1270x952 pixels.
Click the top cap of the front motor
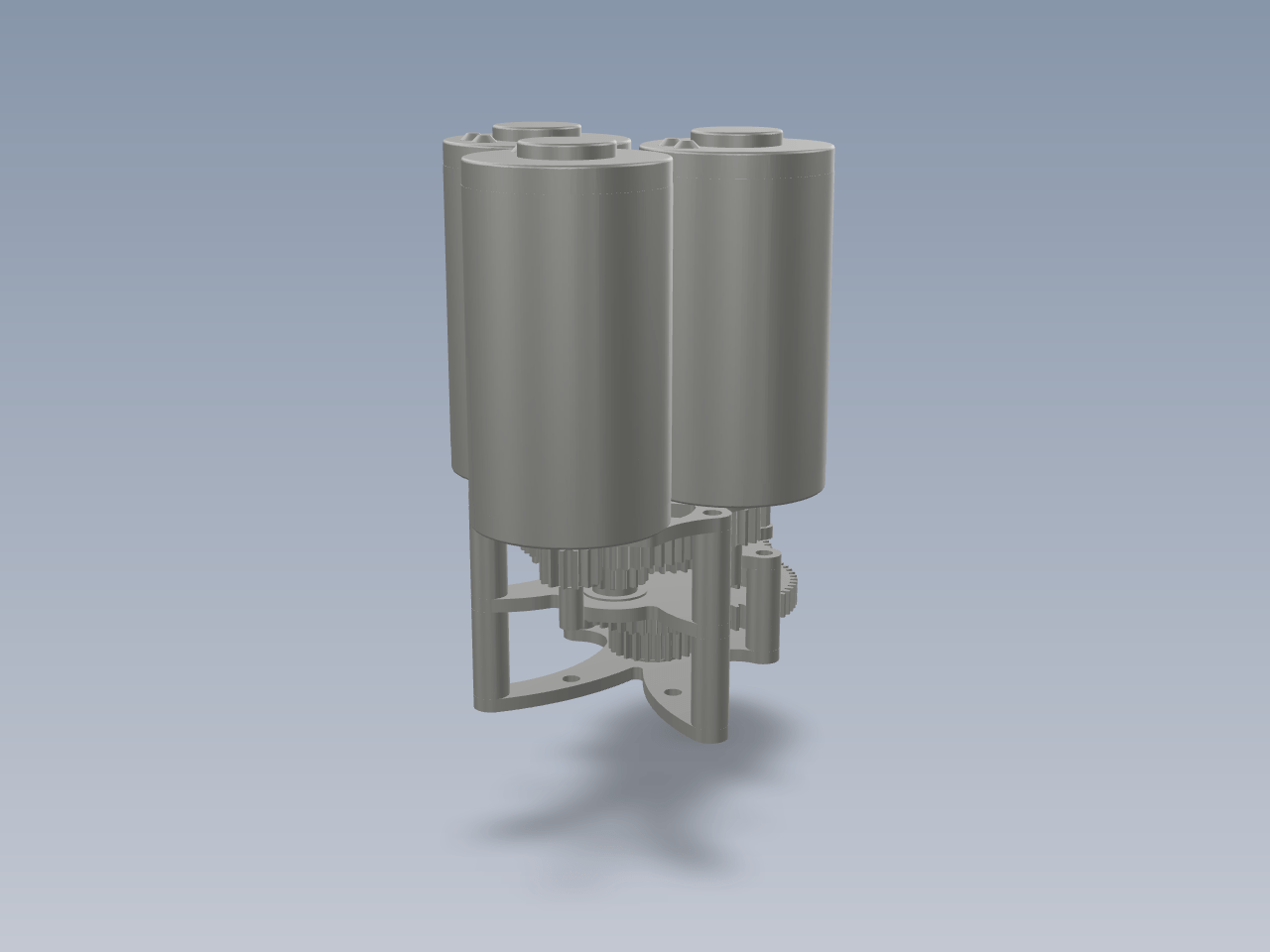pyautogui.click(x=566, y=147)
